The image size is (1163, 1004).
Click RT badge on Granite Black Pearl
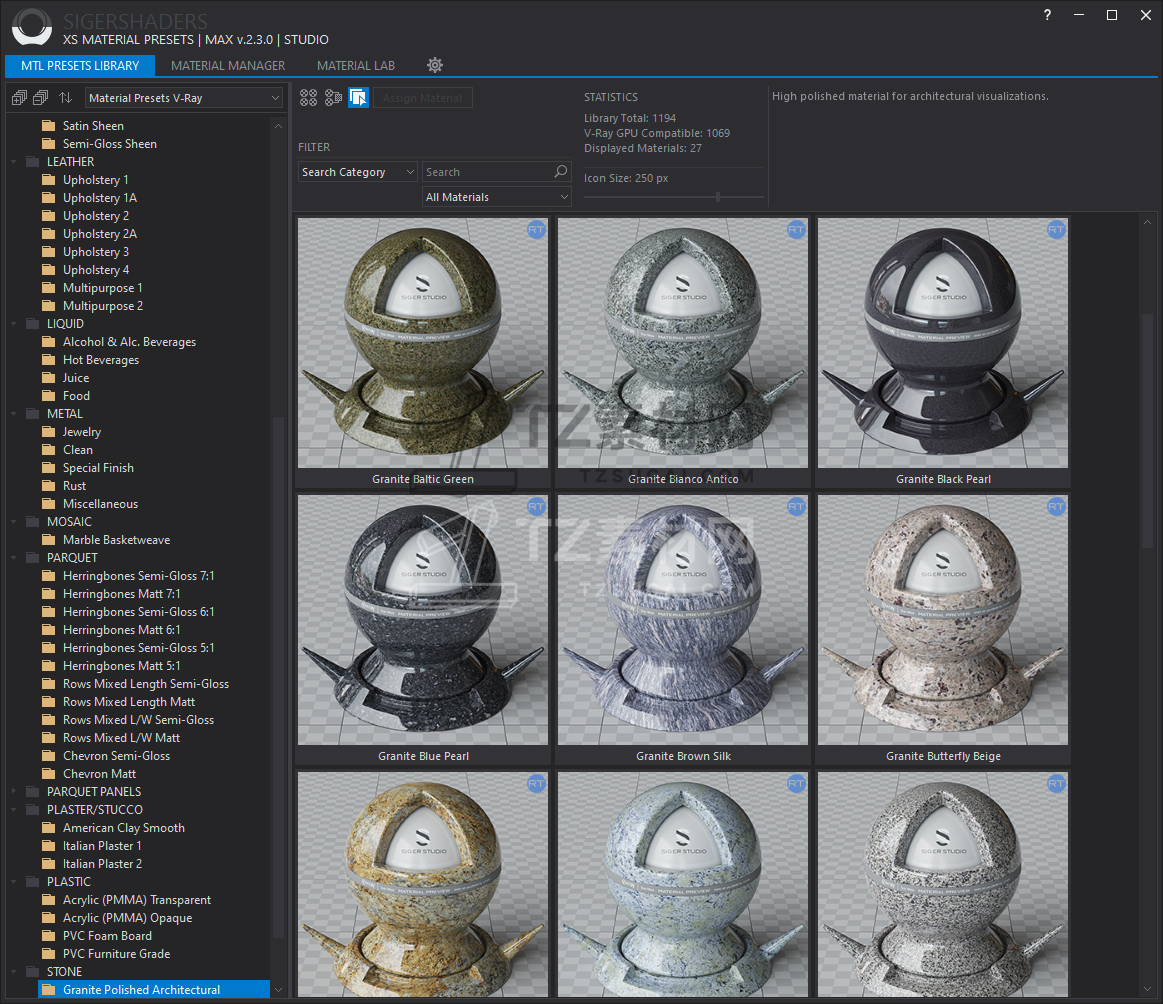coord(1056,230)
